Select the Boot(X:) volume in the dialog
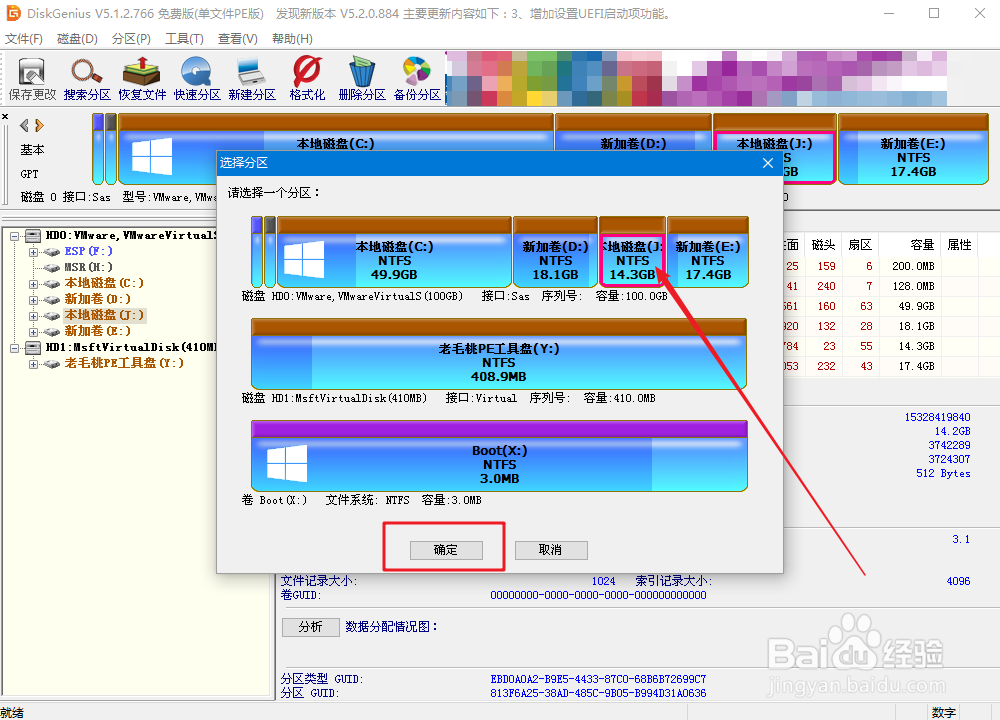Image resolution: width=1000 pixels, height=720 pixels. pos(500,460)
